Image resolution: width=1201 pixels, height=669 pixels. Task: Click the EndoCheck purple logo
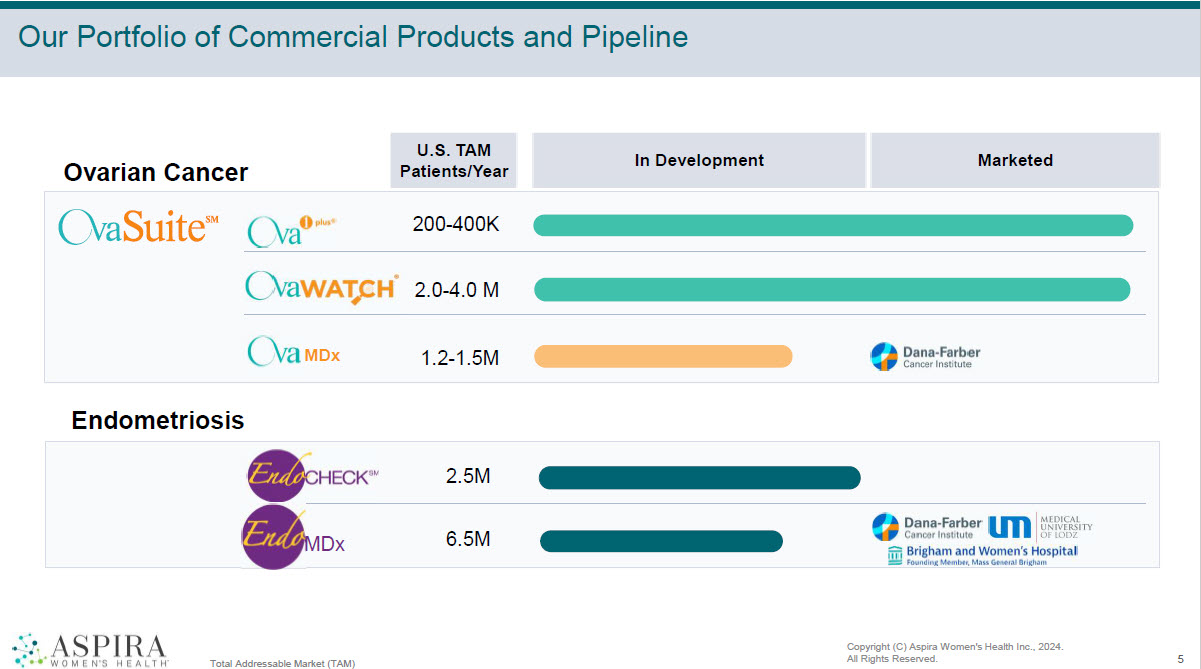311,476
